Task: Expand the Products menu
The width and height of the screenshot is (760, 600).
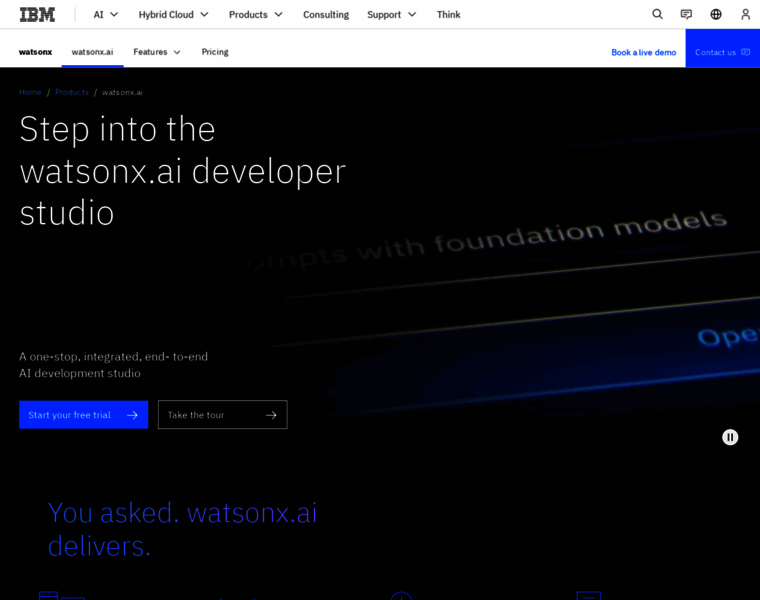Action: (255, 15)
